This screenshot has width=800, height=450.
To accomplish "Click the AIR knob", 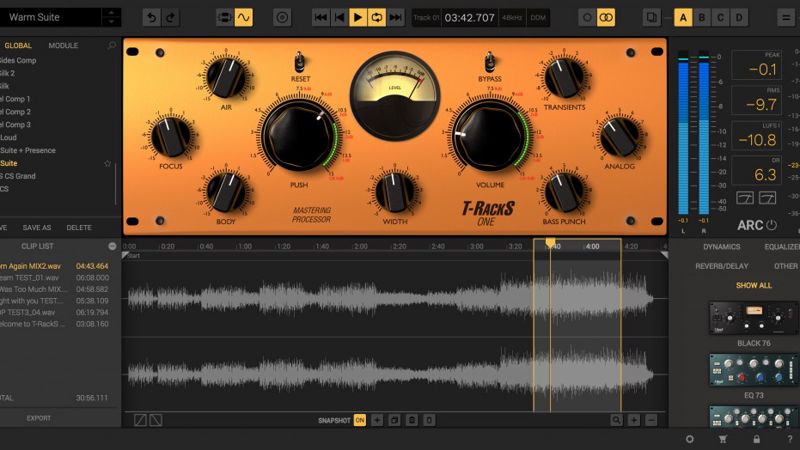I will tap(226, 78).
